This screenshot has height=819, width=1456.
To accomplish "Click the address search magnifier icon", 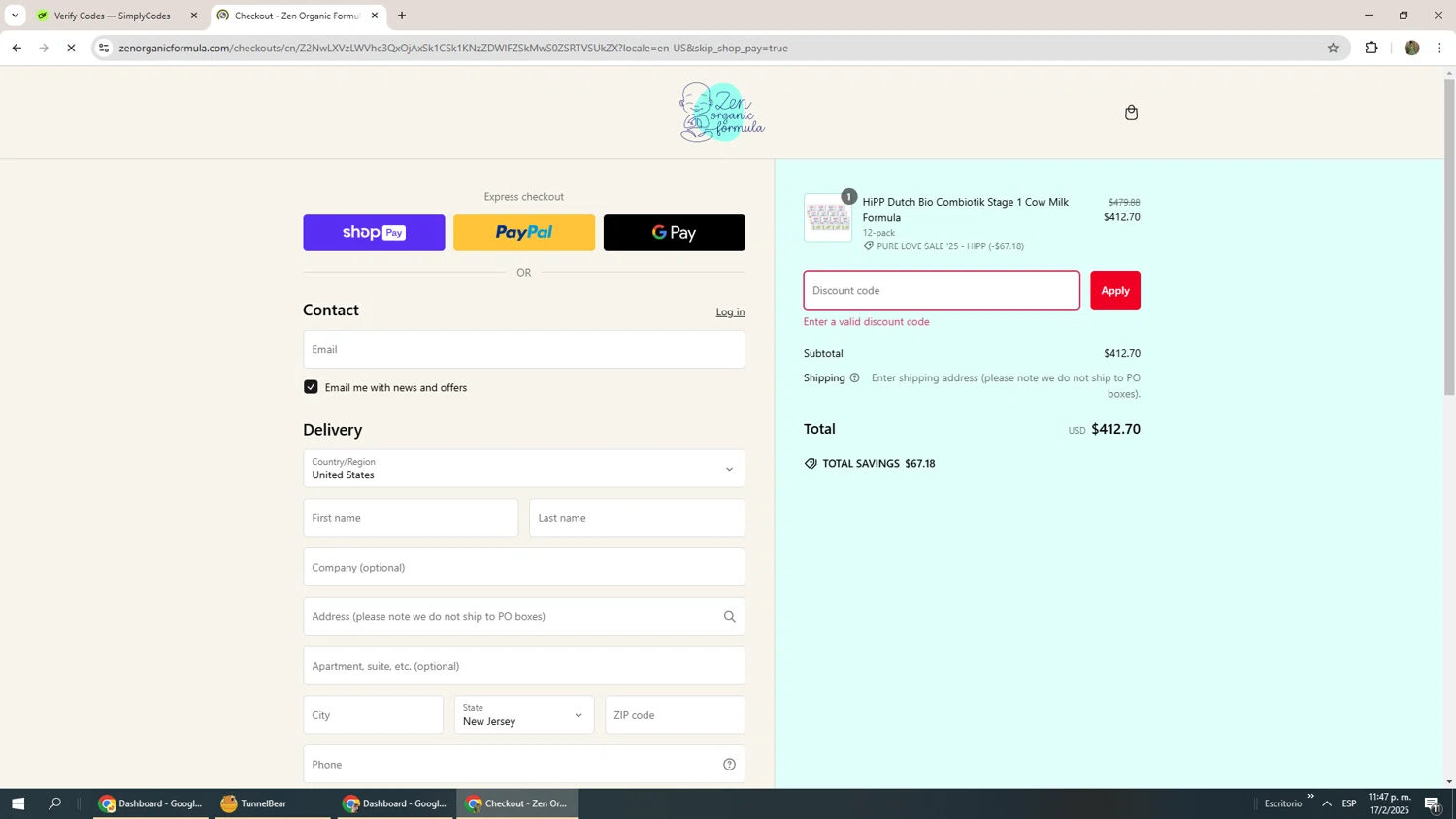I will 729,616.
